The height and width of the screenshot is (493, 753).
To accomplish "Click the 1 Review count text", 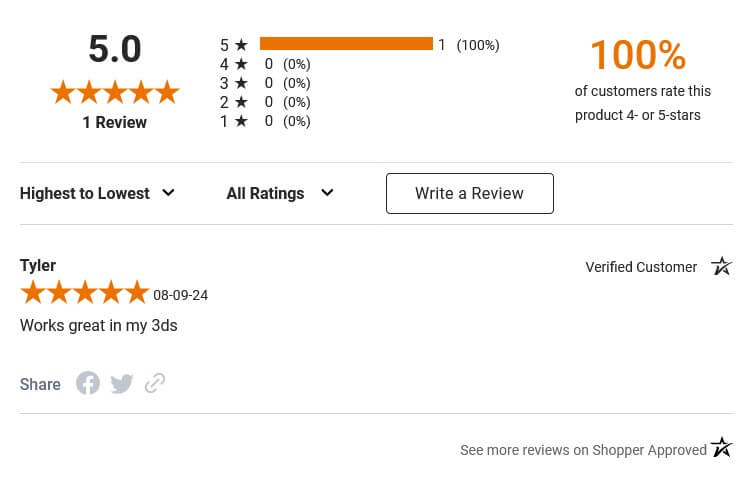I will (x=115, y=122).
